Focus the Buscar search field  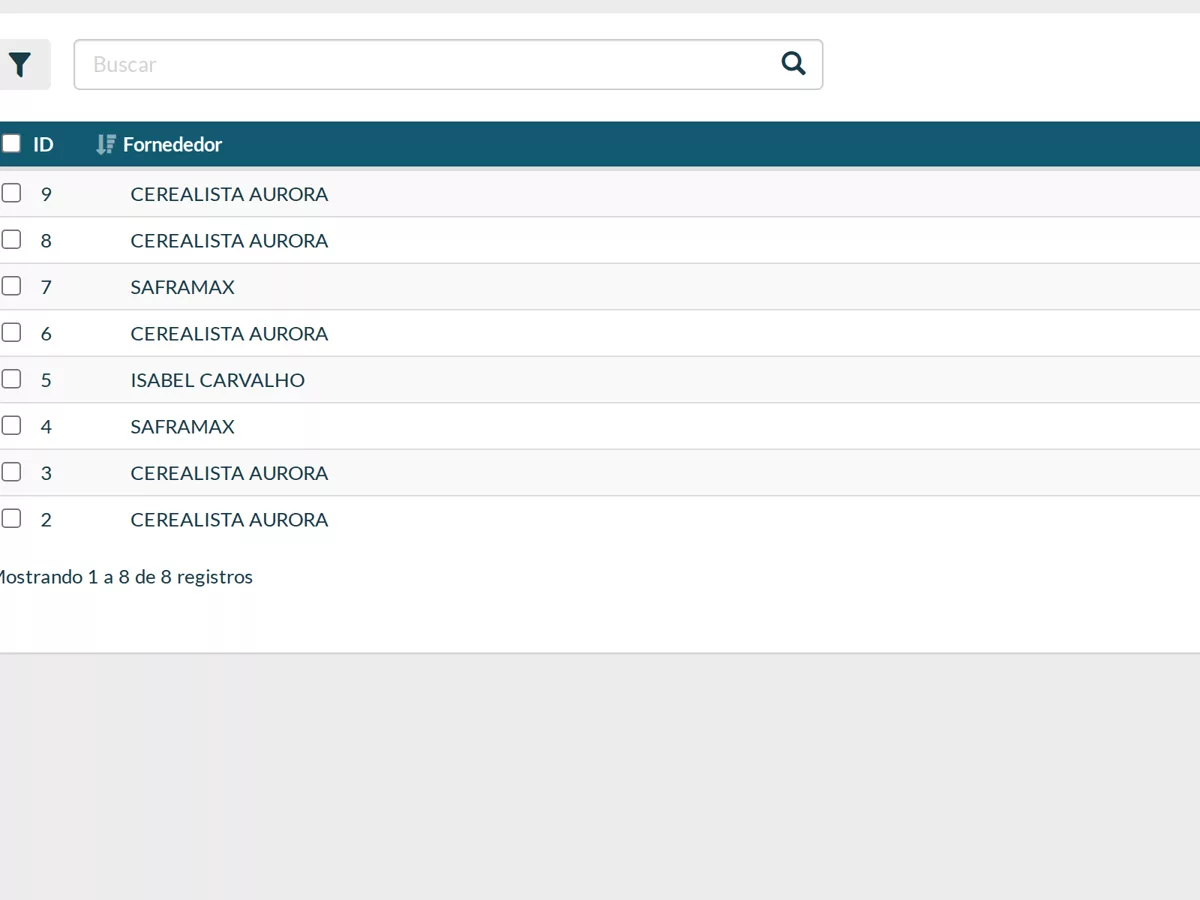pyautogui.click(x=448, y=65)
